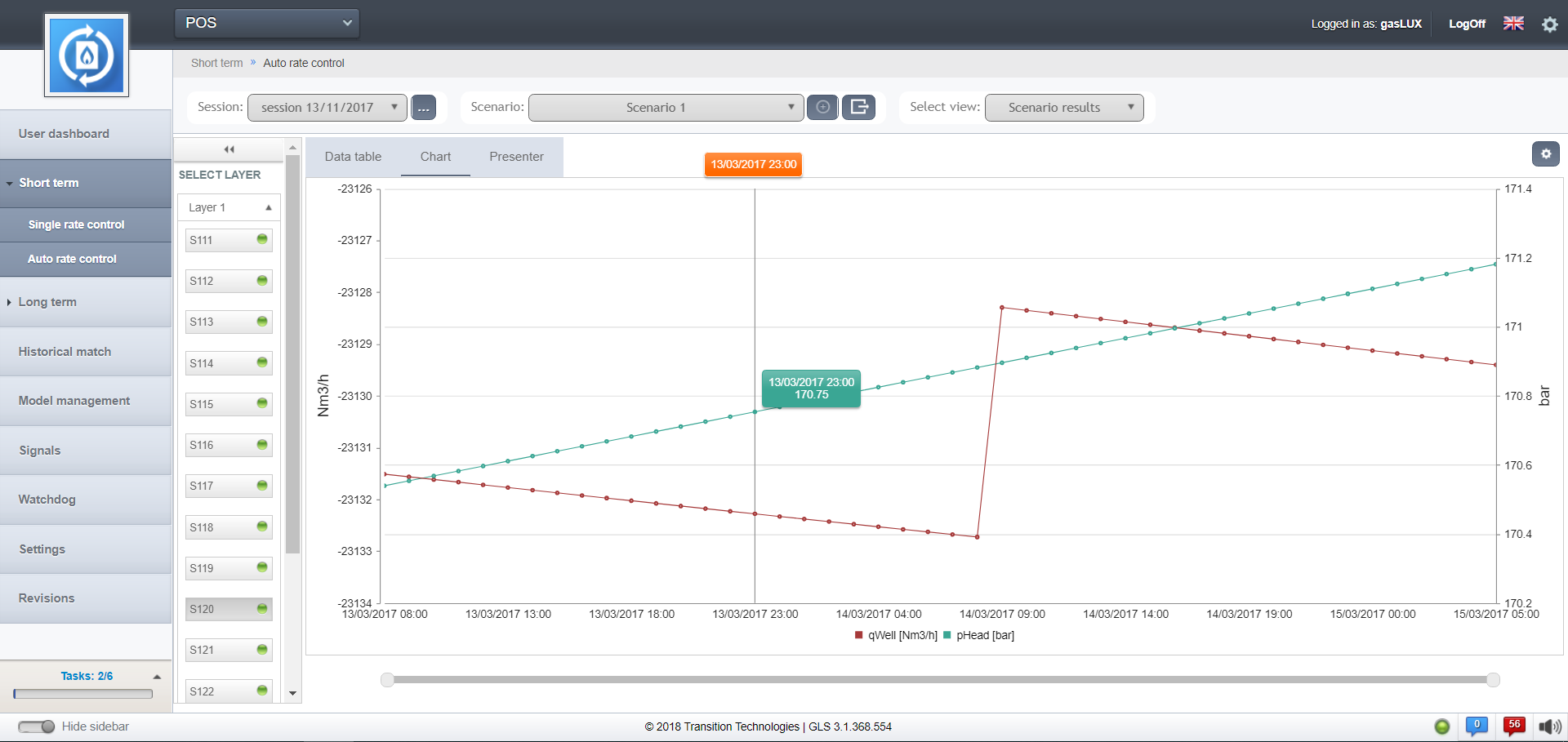Toggle the S115 layer green indicator

click(262, 403)
